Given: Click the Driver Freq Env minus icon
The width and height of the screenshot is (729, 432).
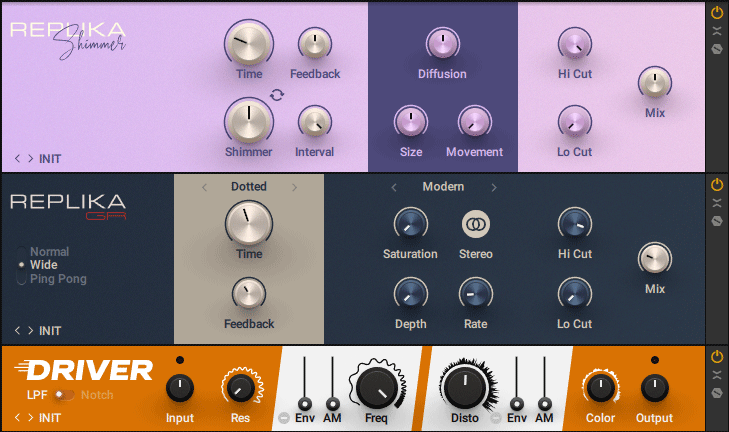Looking at the screenshot, I should click(x=285, y=417).
